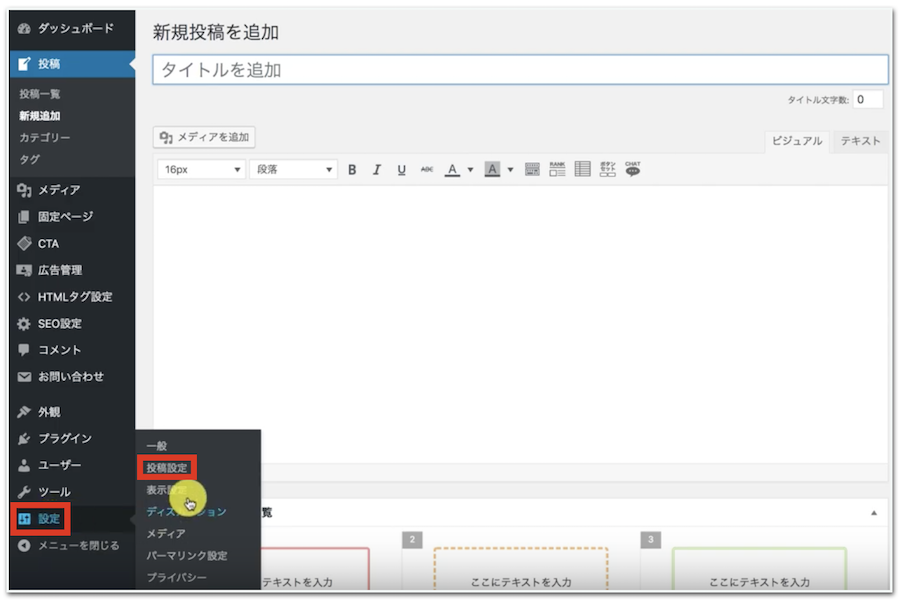The image size is (900, 600).
Task: Open the ボタンセット button set tool
Action: point(608,169)
